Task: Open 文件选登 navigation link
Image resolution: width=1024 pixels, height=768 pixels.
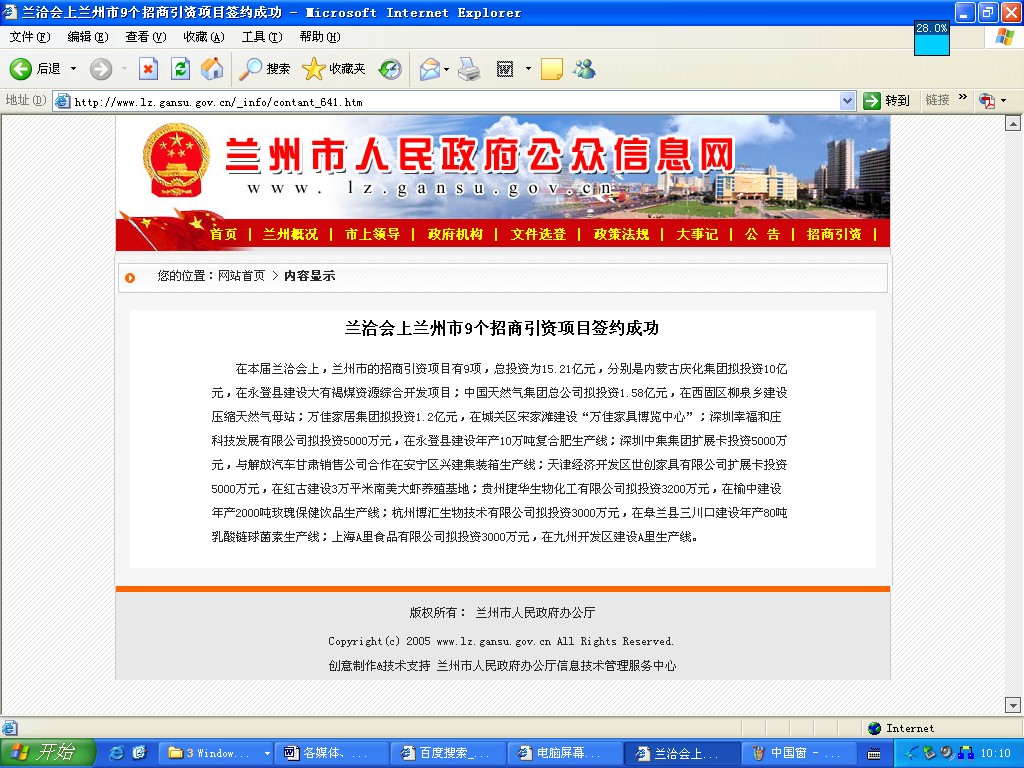Action: (538, 234)
